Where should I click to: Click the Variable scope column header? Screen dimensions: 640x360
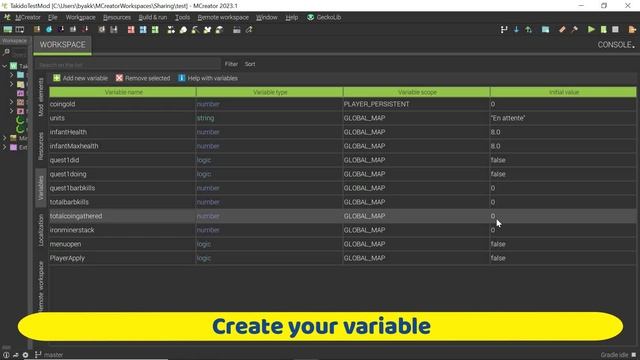tap(417, 92)
